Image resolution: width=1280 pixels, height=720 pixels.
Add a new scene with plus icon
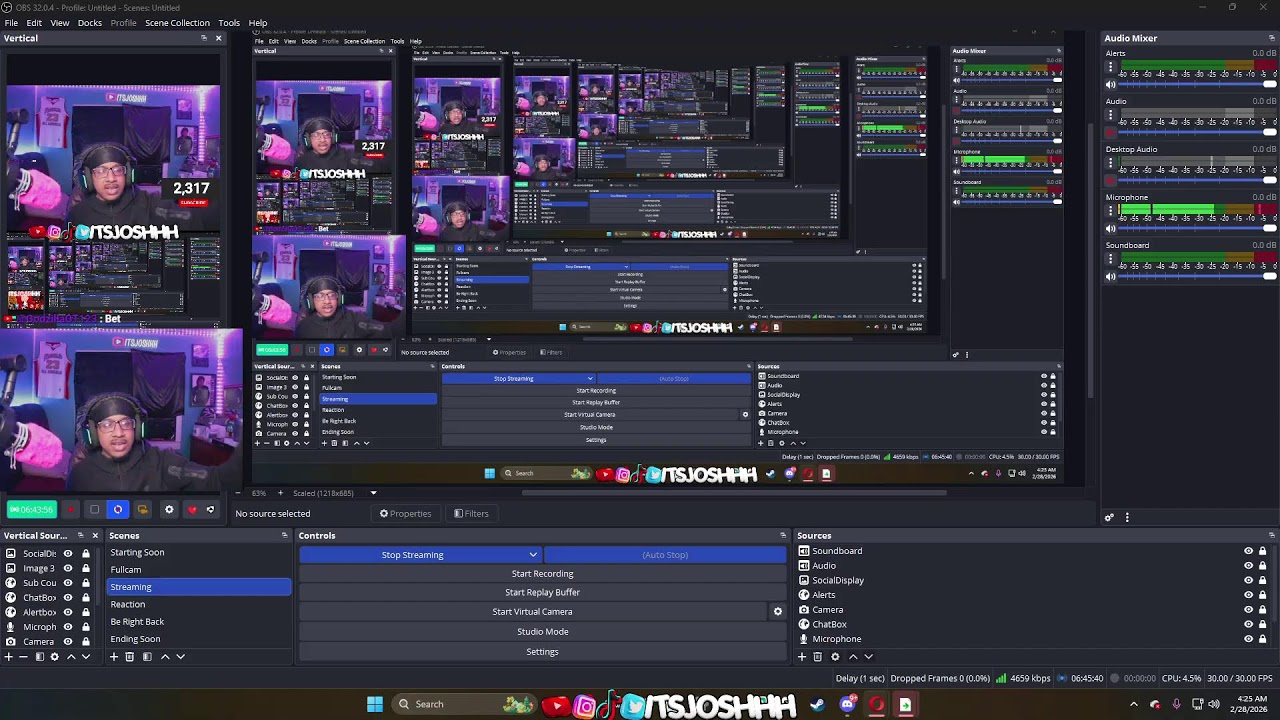(114, 657)
